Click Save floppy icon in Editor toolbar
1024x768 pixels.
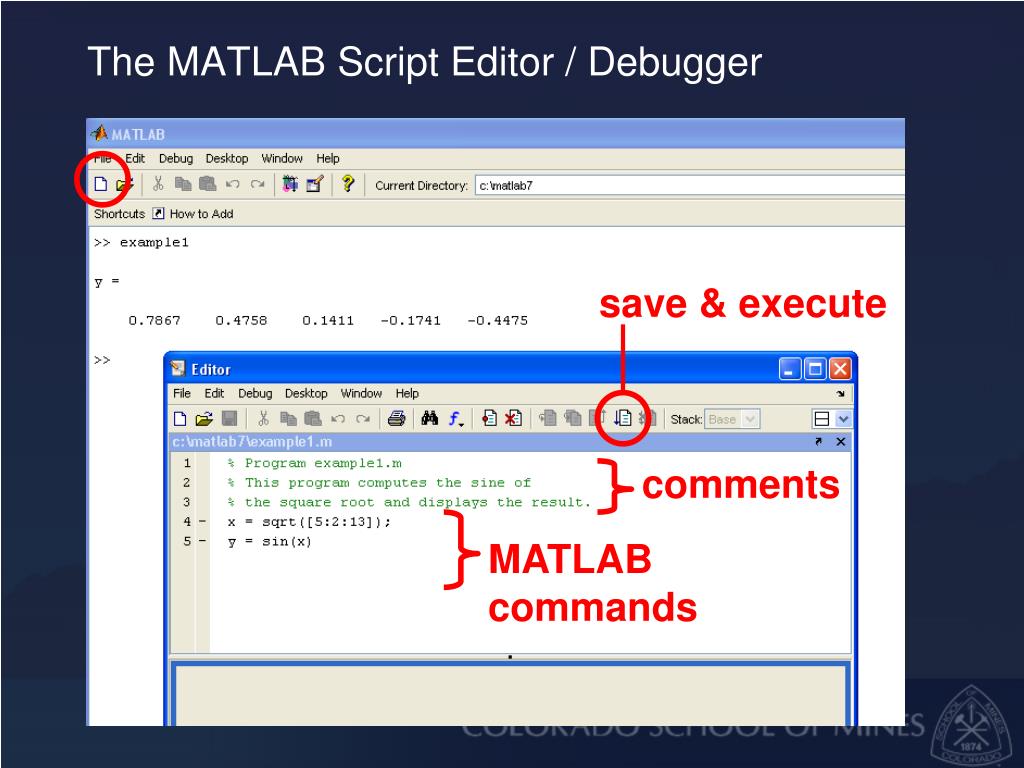point(229,419)
